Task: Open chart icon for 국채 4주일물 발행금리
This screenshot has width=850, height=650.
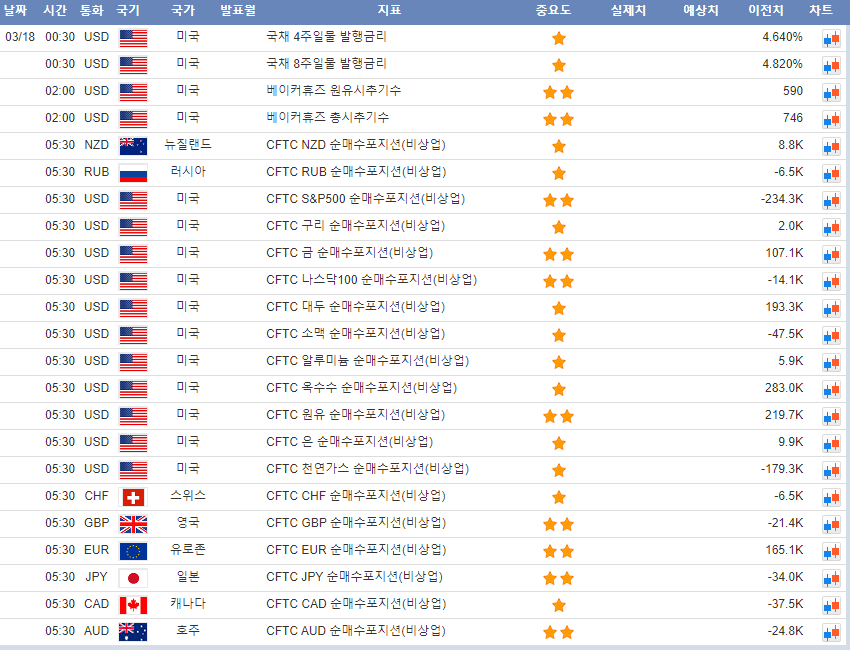Action: click(831, 38)
